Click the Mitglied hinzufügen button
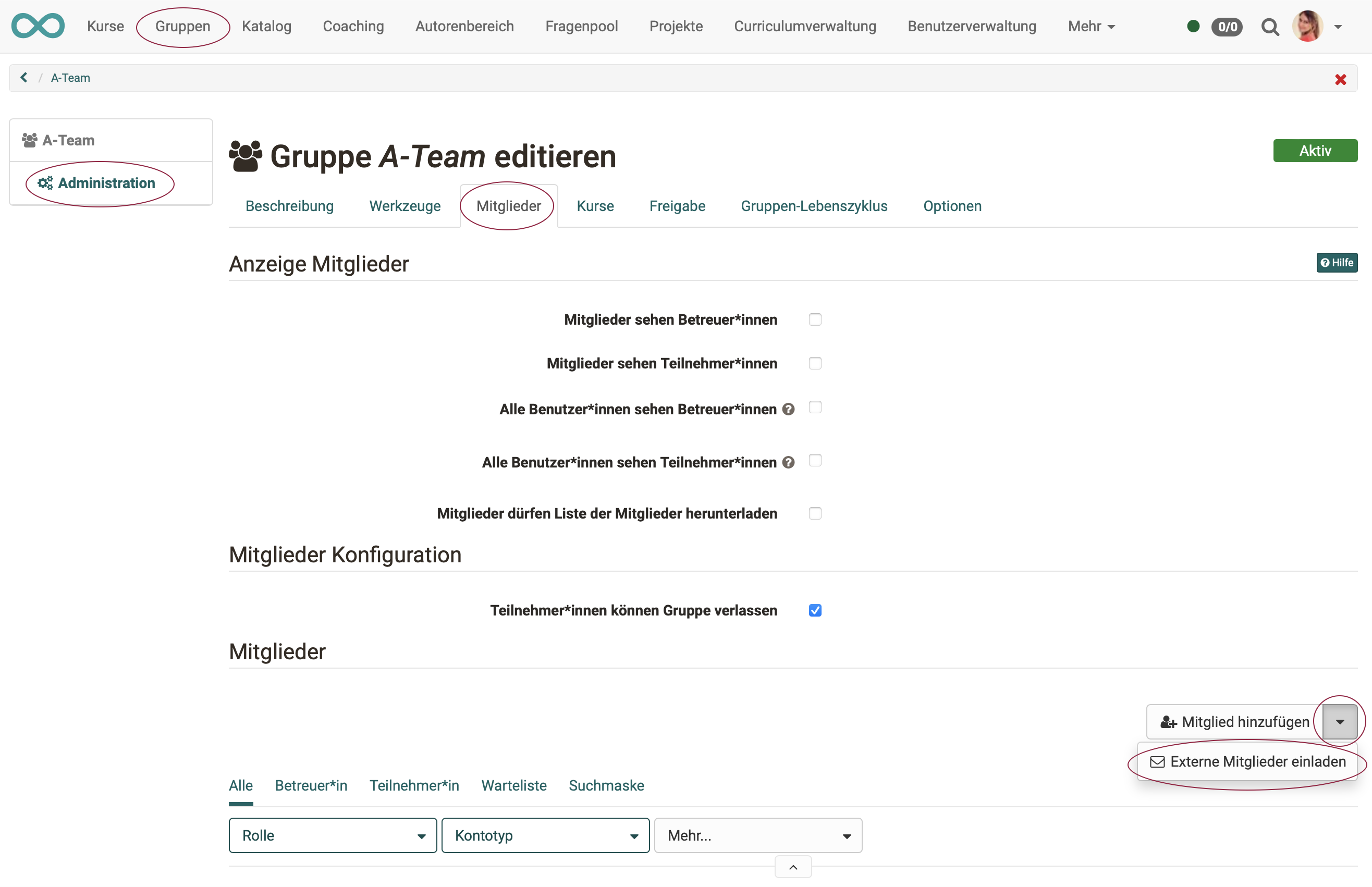 pos(1234,722)
